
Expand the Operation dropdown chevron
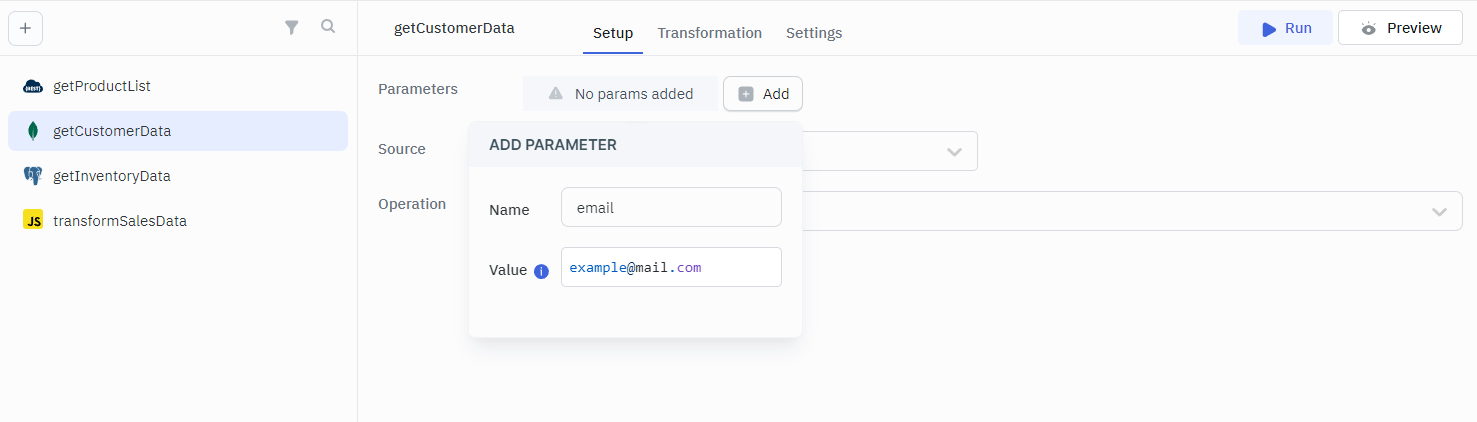click(1439, 212)
